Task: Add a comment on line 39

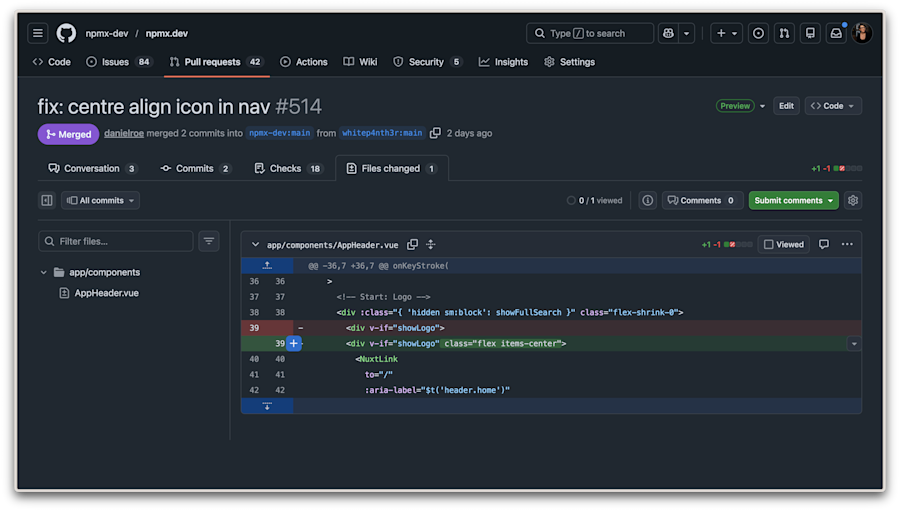Action: (293, 343)
